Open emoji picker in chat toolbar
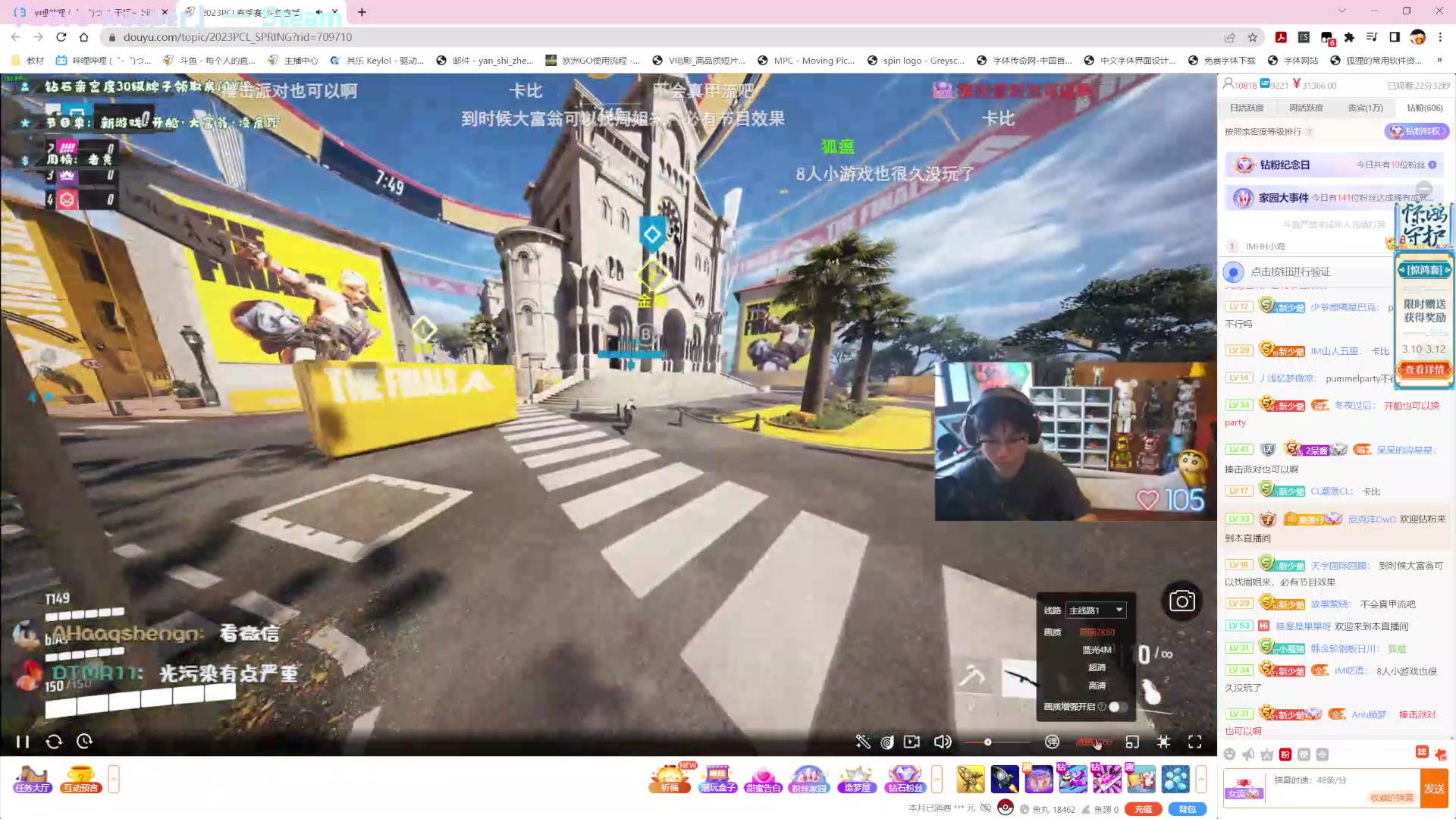Viewport: 1456px width, 819px height. click(1229, 755)
